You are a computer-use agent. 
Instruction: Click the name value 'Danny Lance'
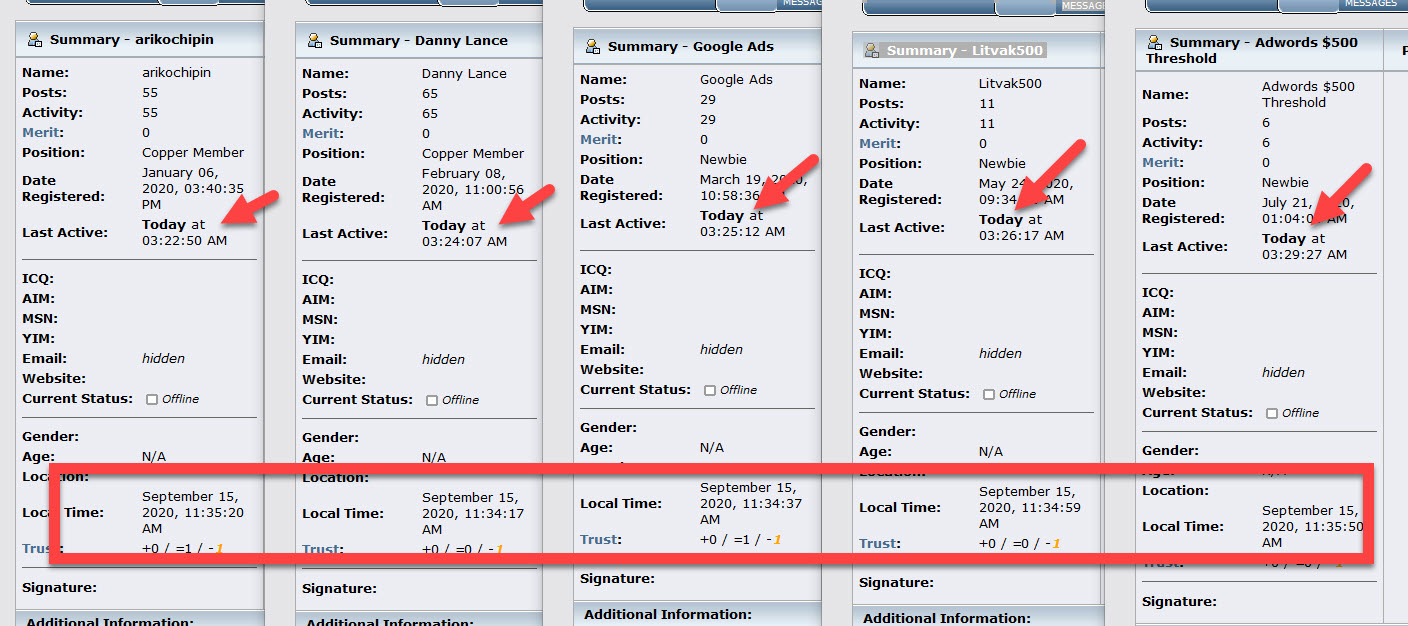click(464, 74)
